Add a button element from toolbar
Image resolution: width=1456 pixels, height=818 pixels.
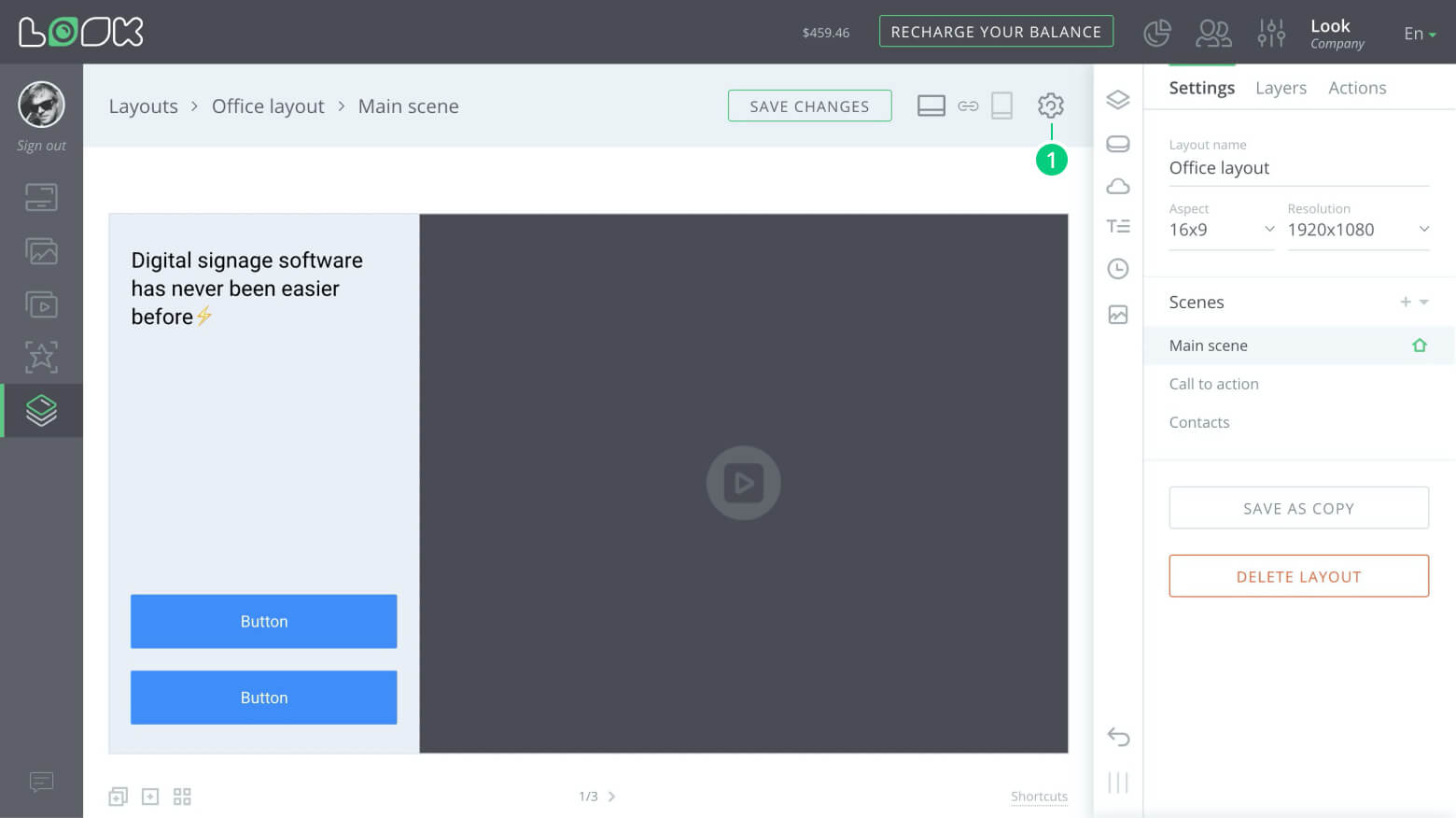point(1118,144)
